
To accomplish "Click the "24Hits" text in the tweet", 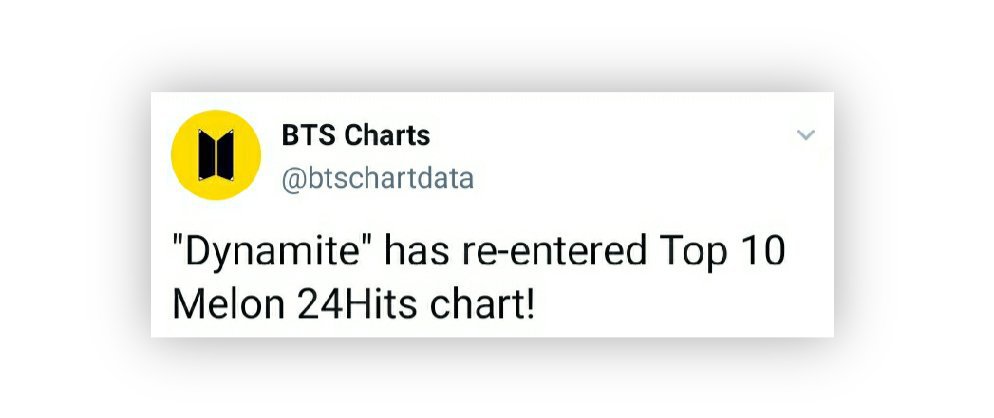I will pos(357,305).
